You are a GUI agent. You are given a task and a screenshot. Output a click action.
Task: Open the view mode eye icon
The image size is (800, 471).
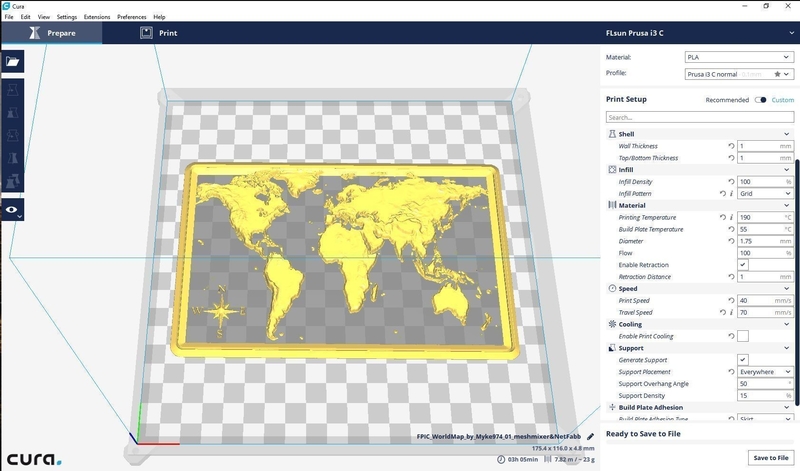point(12,210)
